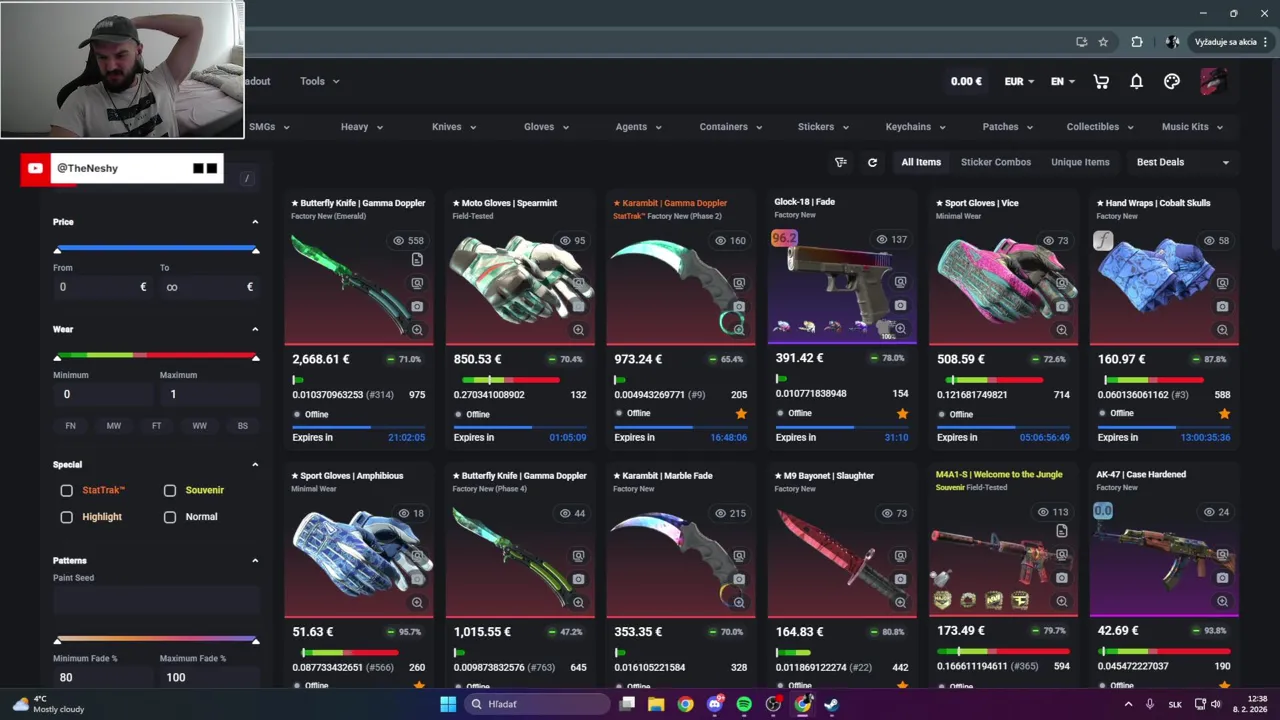This screenshot has height=720, width=1280.
Task: Zoom into the M9 Bayonet Slaughter image
Action: (x=900, y=602)
